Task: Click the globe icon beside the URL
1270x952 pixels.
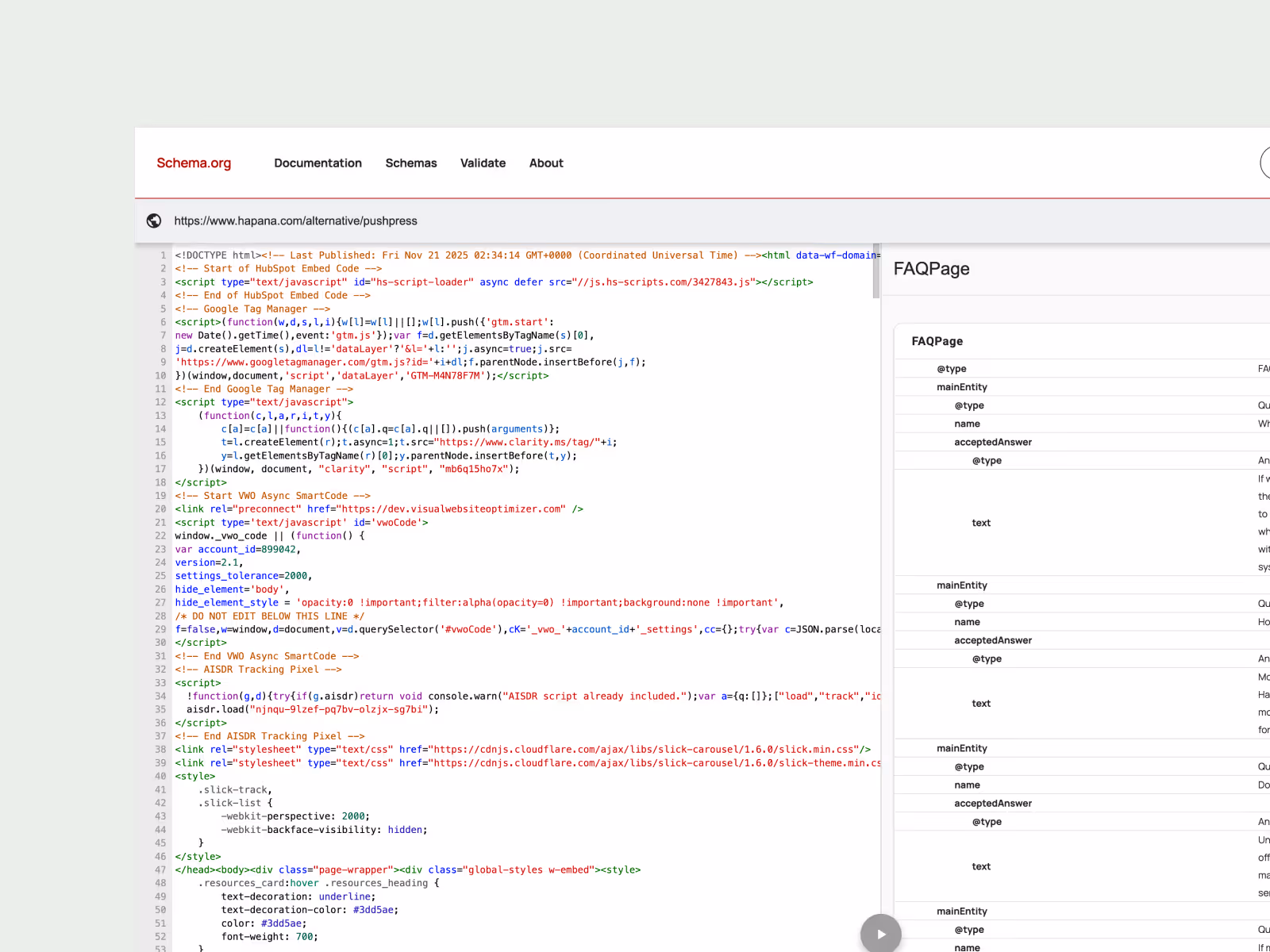Action: (154, 221)
